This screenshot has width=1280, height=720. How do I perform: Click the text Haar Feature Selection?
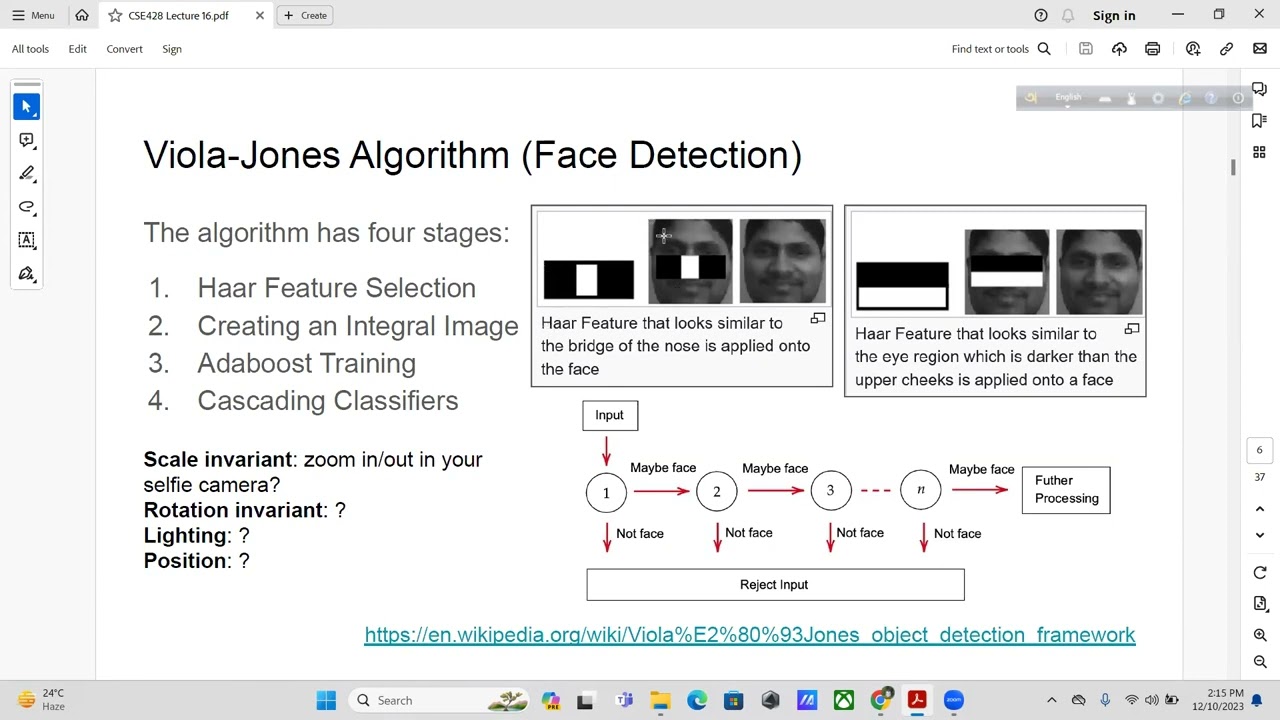(x=337, y=288)
